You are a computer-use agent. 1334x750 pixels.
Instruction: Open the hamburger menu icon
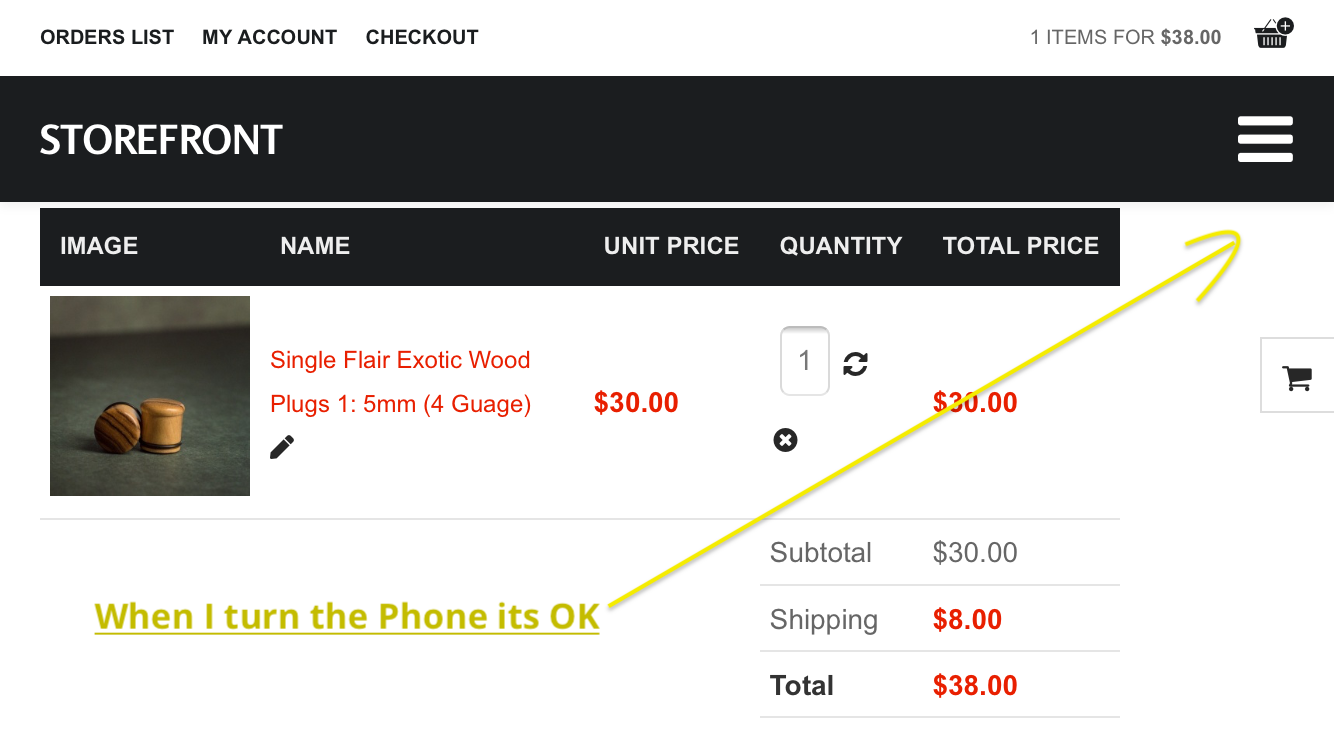click(1265, 139)
